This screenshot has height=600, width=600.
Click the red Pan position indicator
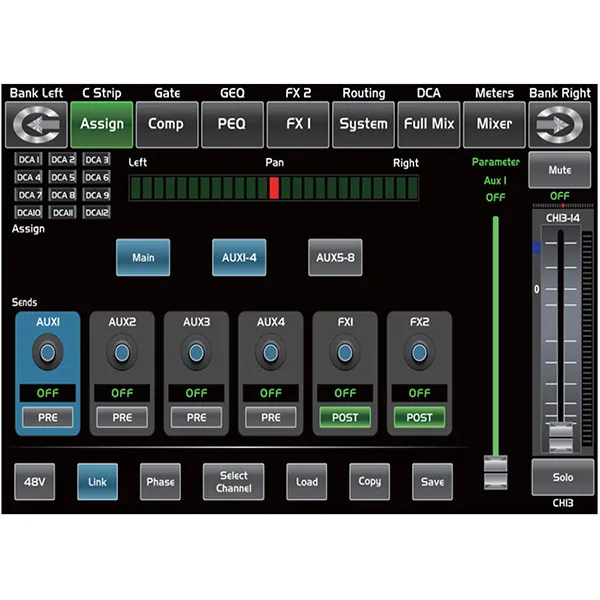[273, 187]
